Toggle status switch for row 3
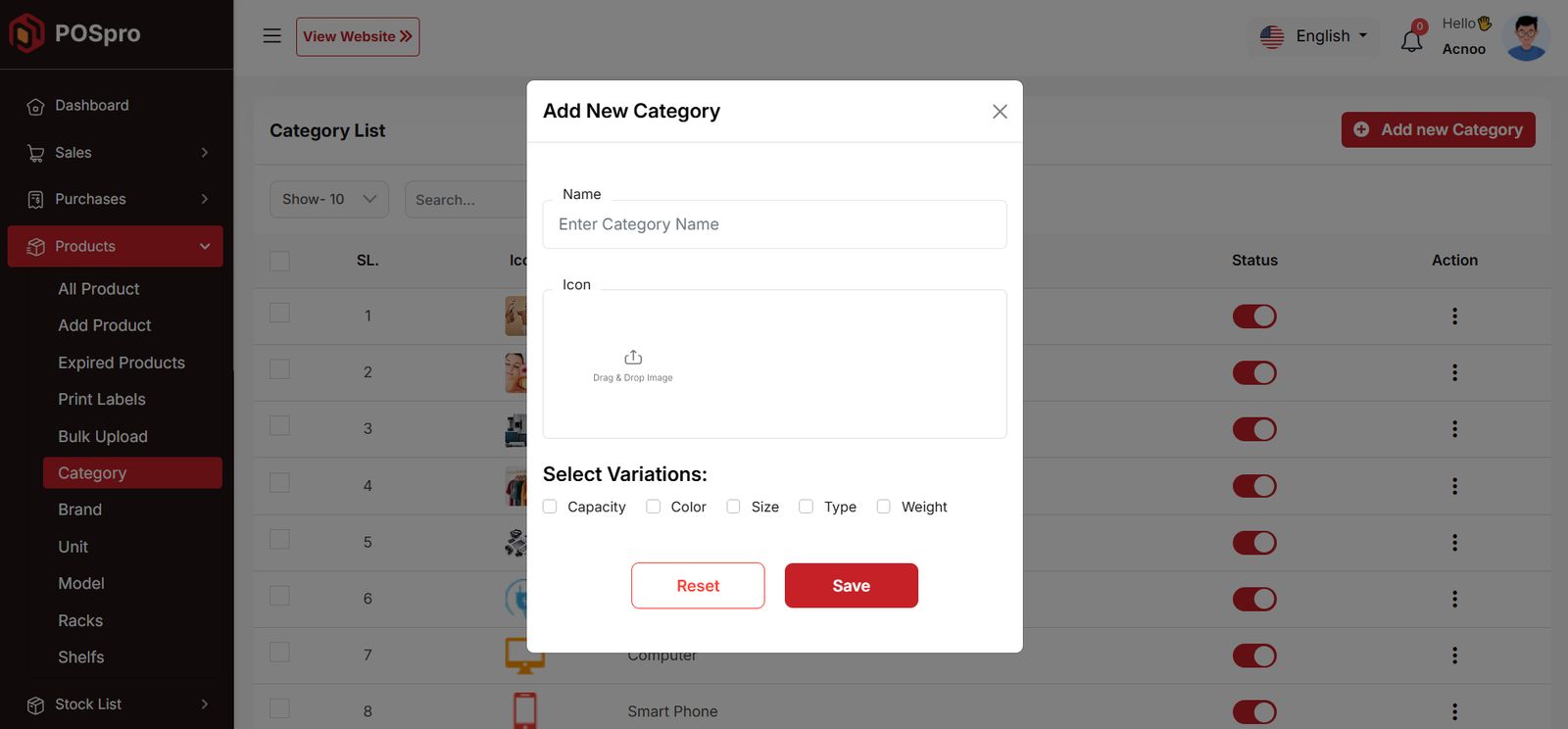Screen dimensions: 1568x729 [1254, 429]
